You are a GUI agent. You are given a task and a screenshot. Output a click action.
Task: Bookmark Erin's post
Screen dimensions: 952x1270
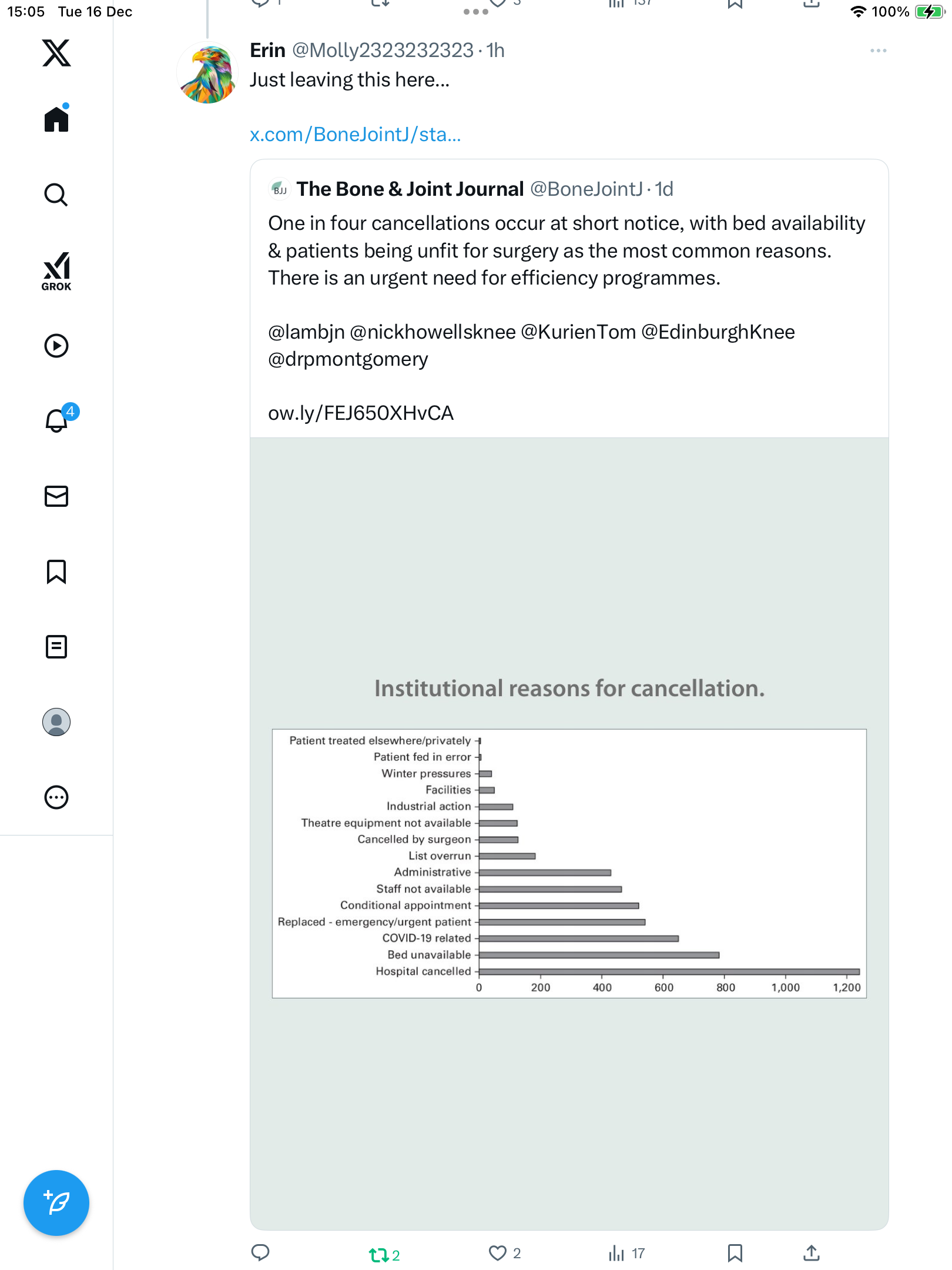pyautogui.click(x=735, y=1254)
